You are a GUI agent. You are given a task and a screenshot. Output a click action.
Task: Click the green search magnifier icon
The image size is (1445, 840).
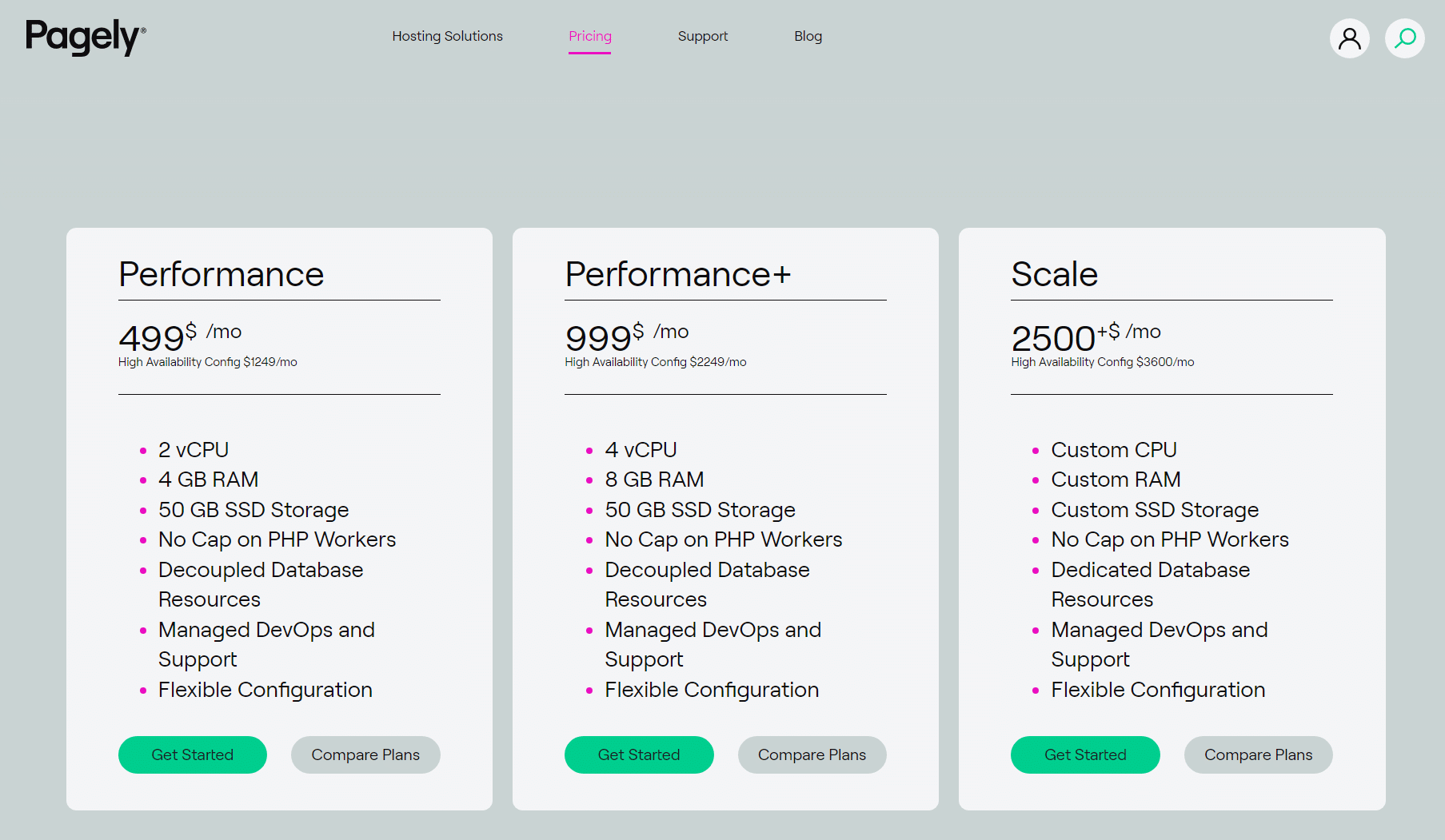pyautogui.click(x=1405, y=38)
